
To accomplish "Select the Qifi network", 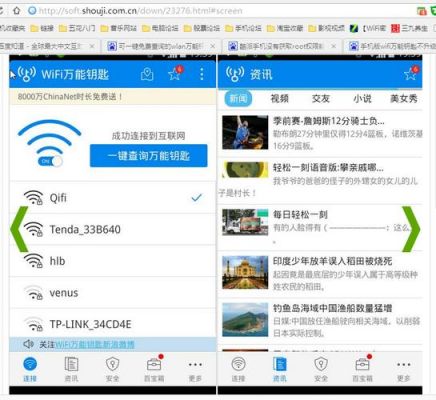I will 112,198.
